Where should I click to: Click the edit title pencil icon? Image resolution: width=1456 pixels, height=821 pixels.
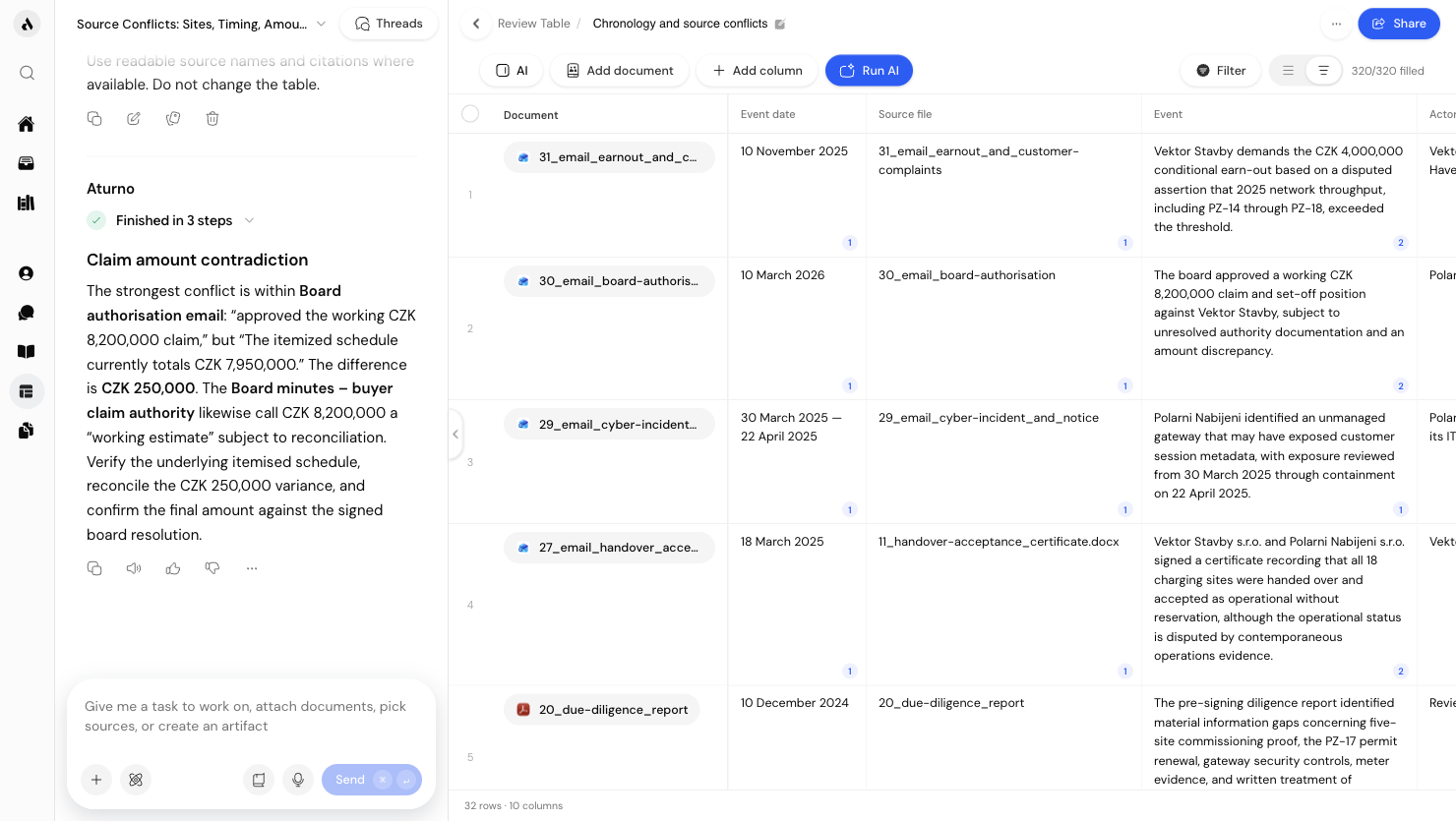780,24
